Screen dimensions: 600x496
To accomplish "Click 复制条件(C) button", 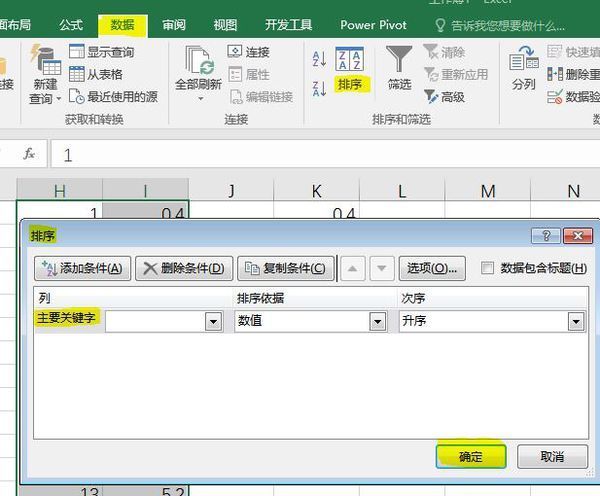I will pyautogui.click(x=286, y=269).
